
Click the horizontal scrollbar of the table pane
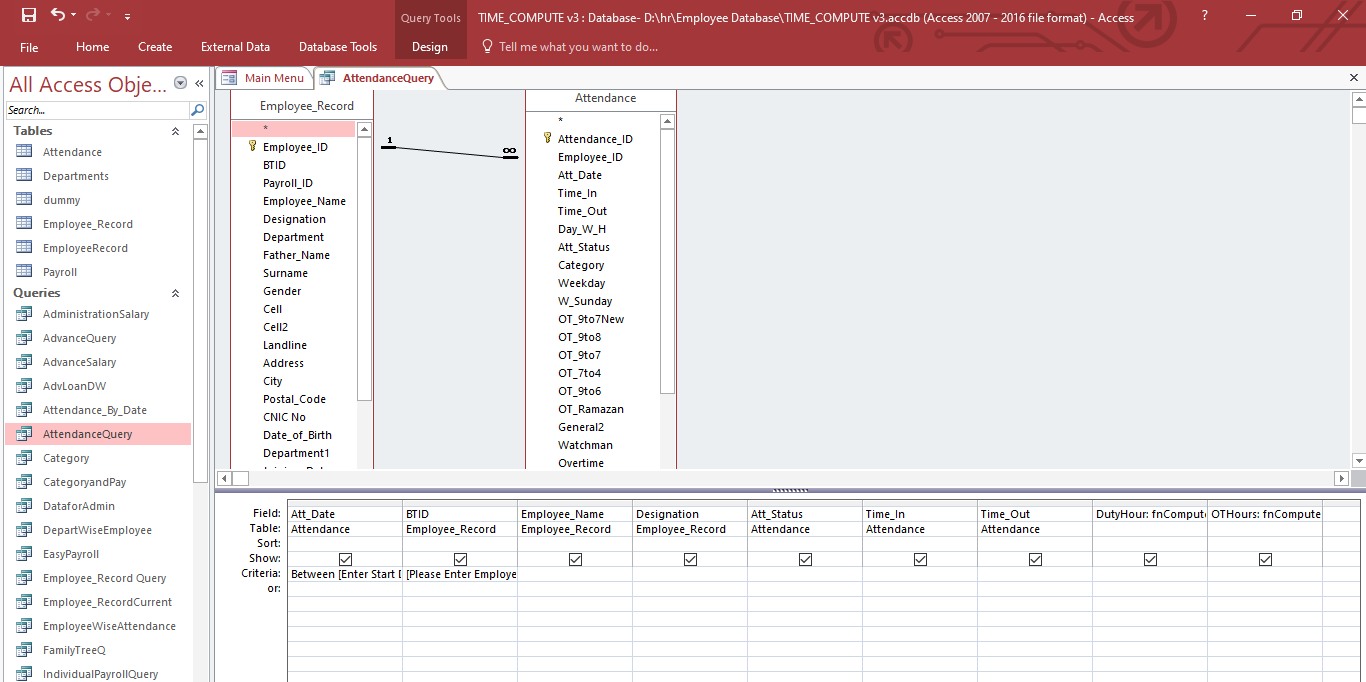tap(780, 479)
